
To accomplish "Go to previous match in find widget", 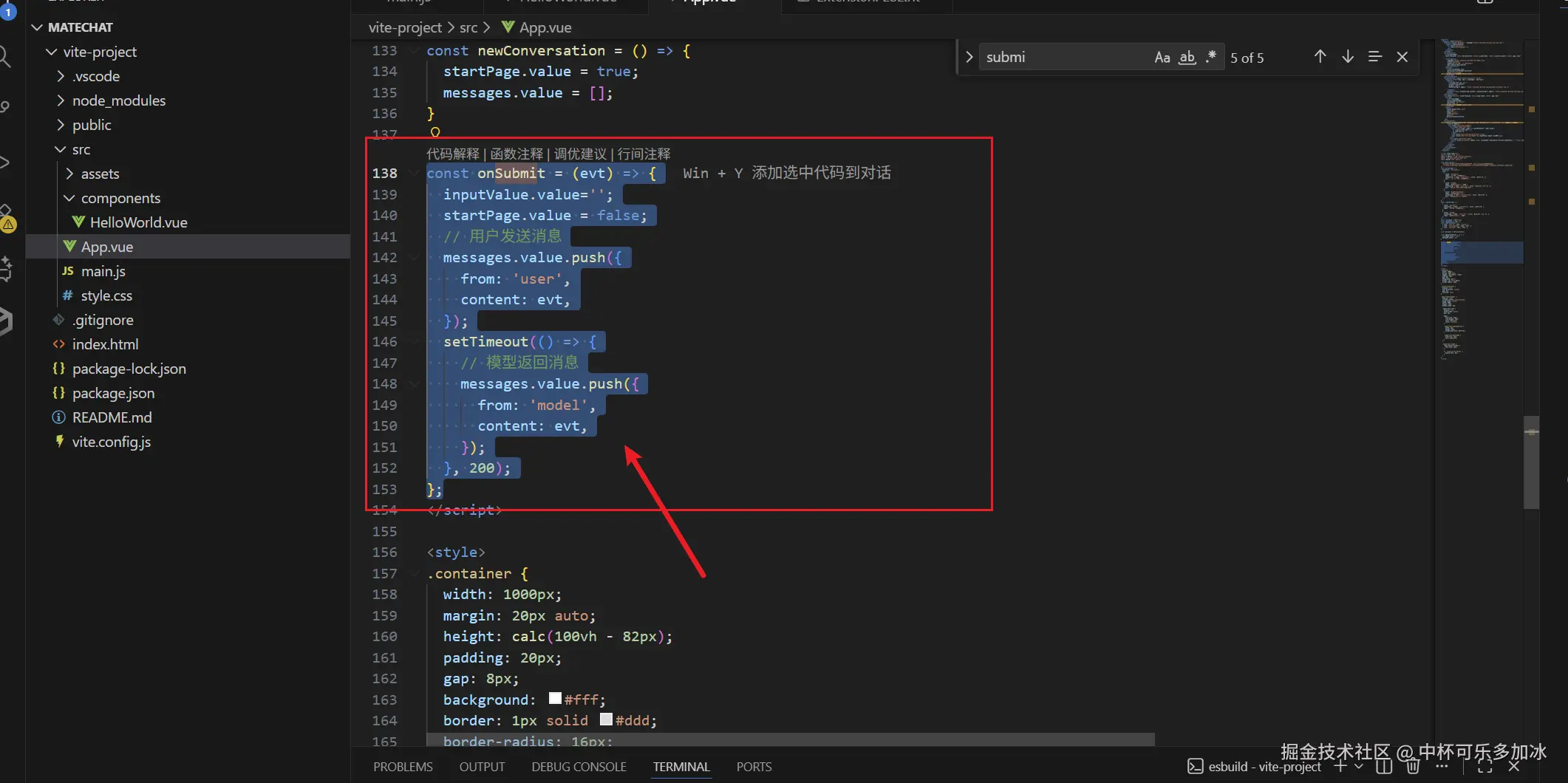I will [x=1320, y=57].
